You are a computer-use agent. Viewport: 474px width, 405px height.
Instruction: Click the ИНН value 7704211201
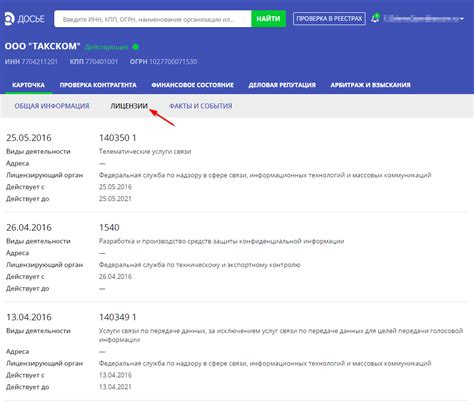tap(40, 62)
